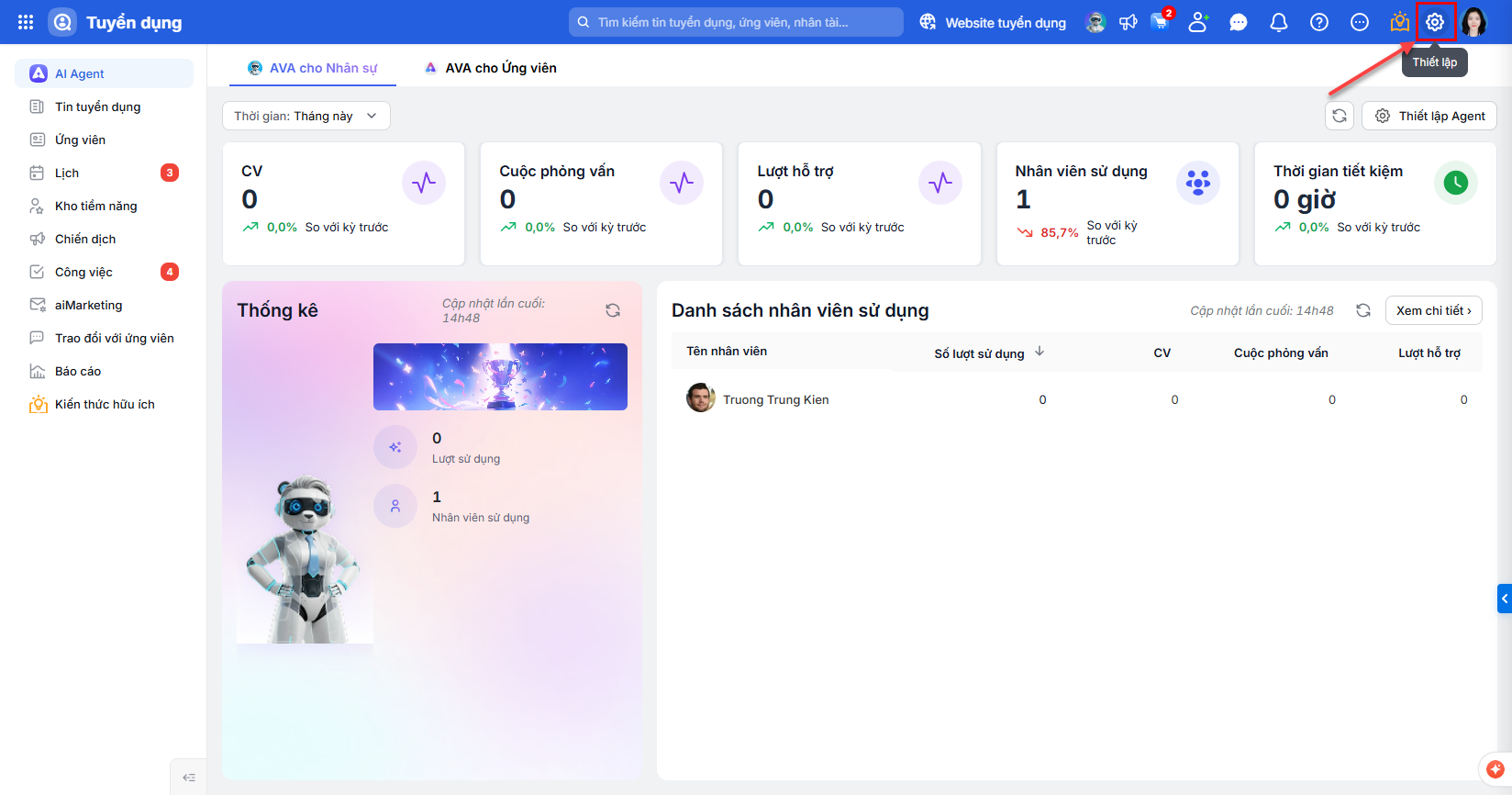Open Kiến thức hữu ích in the sidebar
Screen dimensions: 1512x795
coord(105,404)
